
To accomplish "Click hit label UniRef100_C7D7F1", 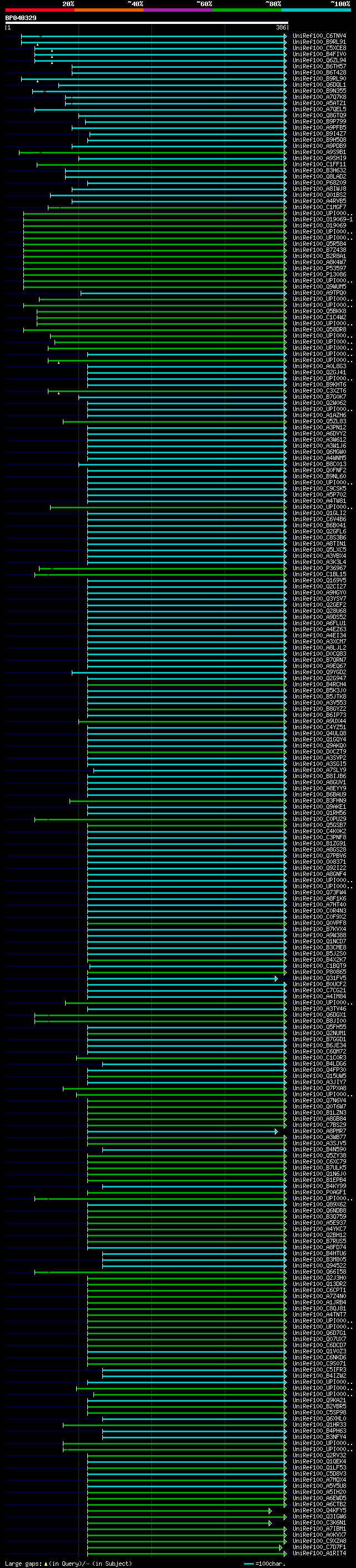I will click(319, 1547).
